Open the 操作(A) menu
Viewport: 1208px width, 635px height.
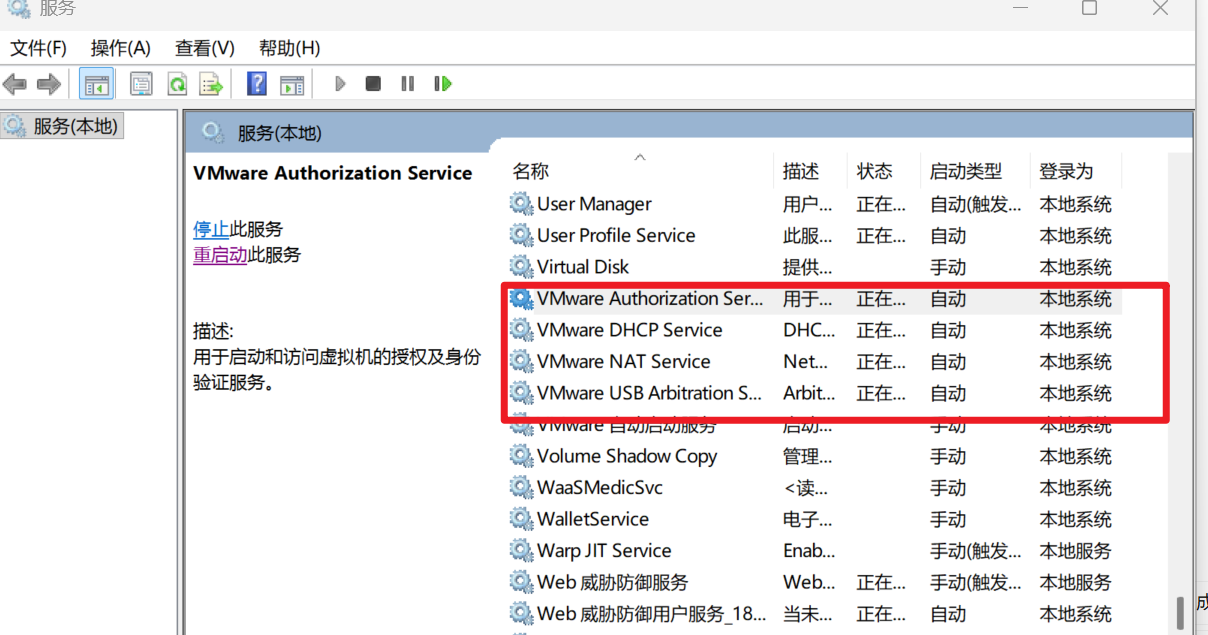(120, 48)
